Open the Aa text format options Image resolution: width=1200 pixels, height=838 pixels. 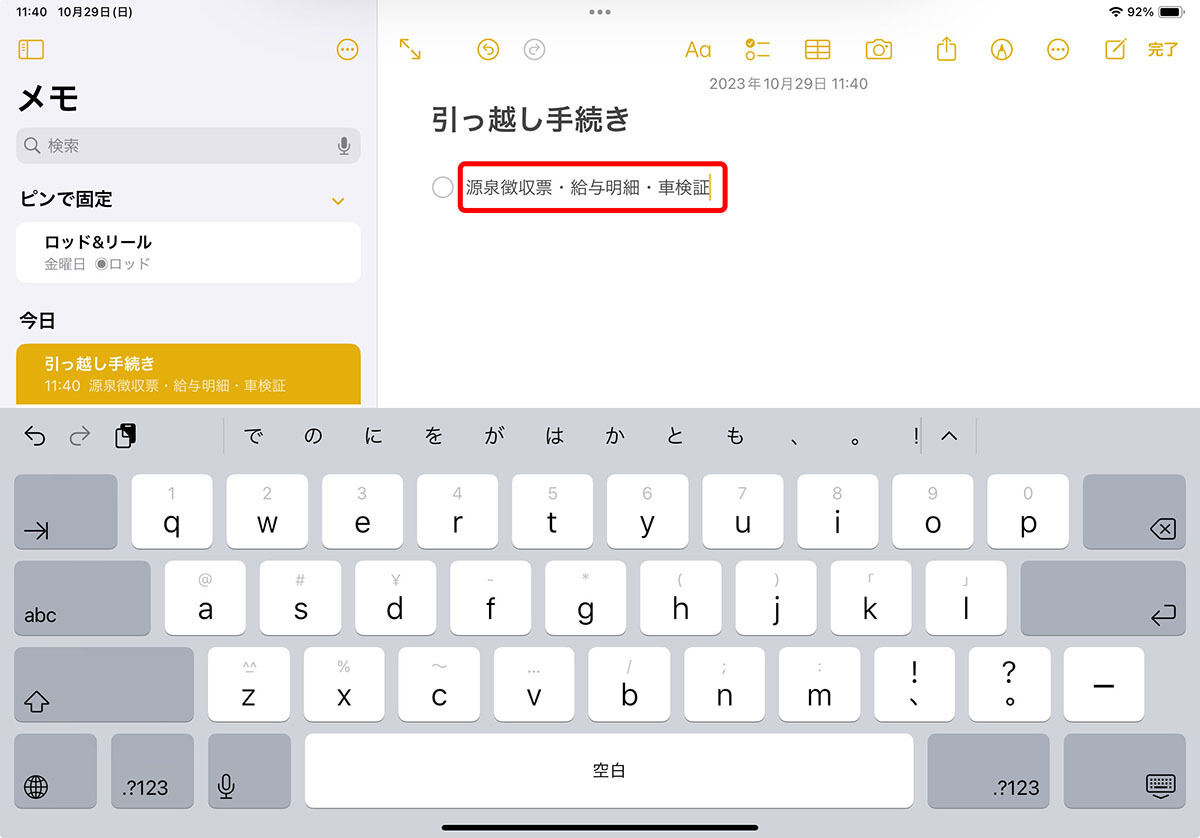698,49
